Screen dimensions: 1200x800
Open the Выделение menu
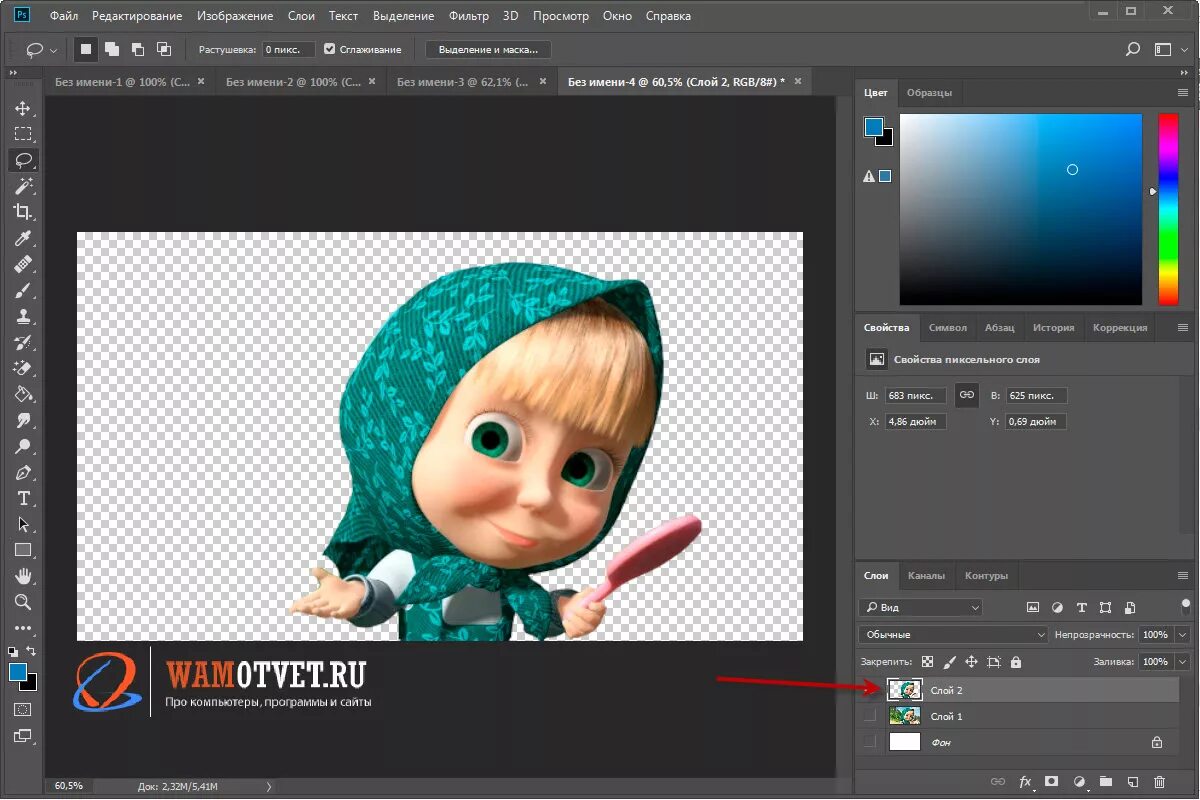pyautogui.click(x=404, y=16)
